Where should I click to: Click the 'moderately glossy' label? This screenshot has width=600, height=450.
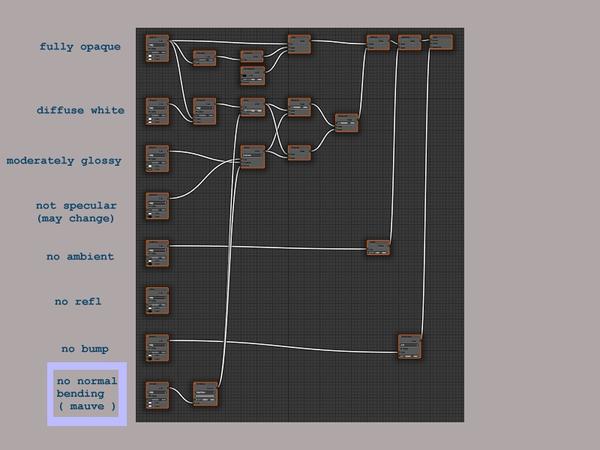pos(64,161)
